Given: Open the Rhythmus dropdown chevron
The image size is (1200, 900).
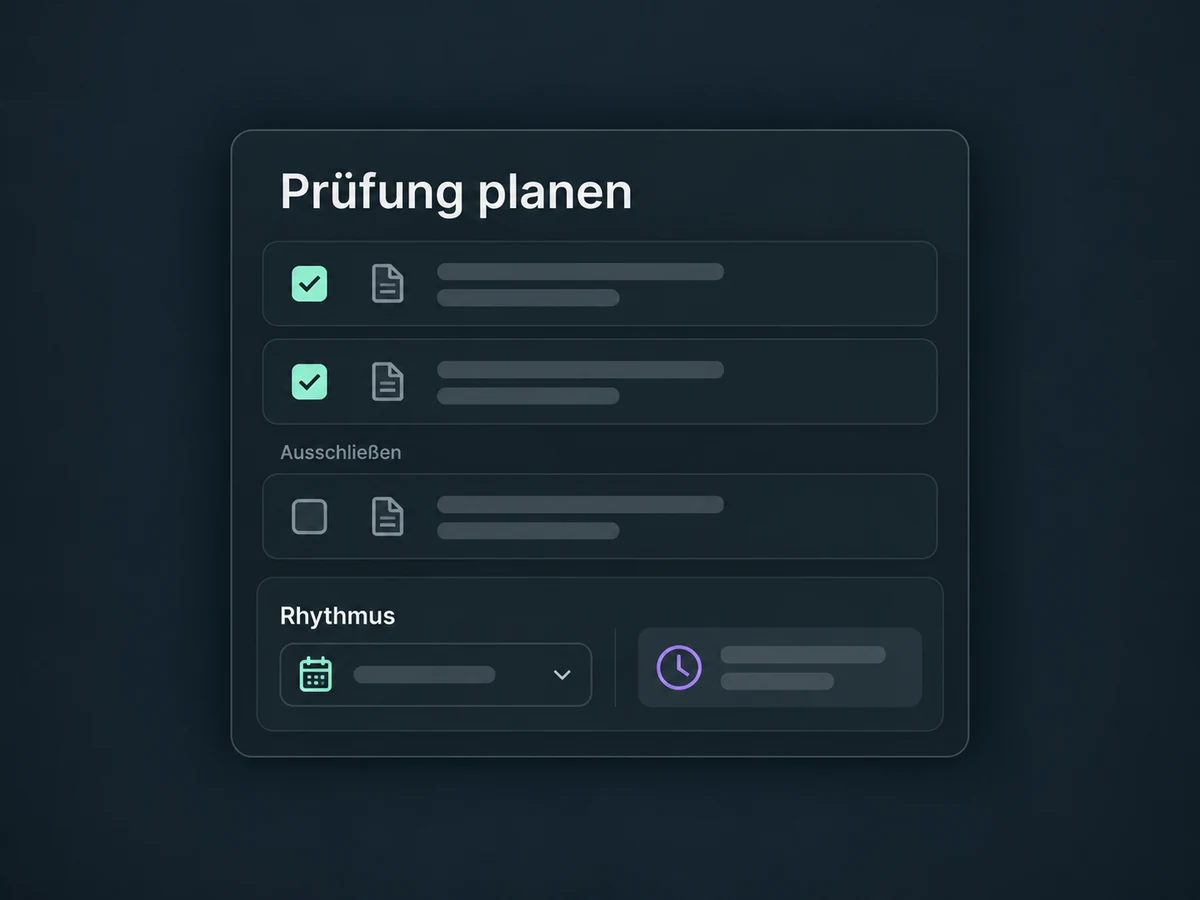Looking at the screenshot, I should pos(562,675).
